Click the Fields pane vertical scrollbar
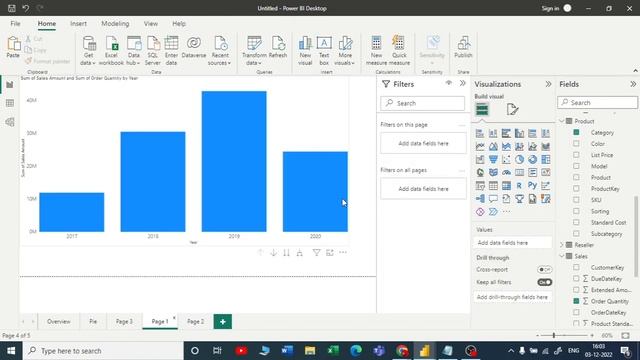 (636, 237)
